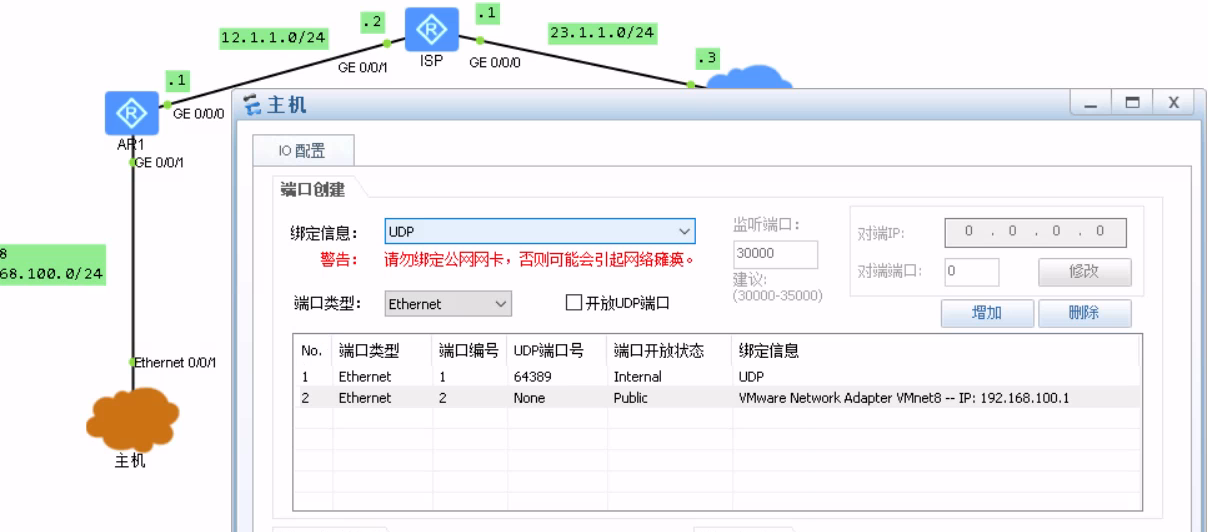The image size is (1208, 532).
Task: Click the UDP端口号 column header
Action: [x=548, y=352]
